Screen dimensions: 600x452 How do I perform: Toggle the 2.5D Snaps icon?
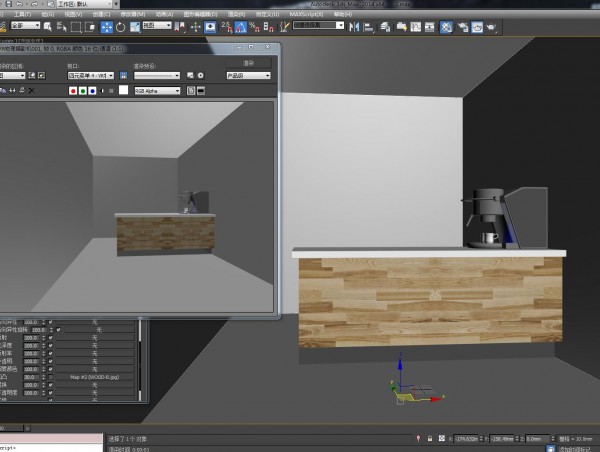[x=227, y=27]
